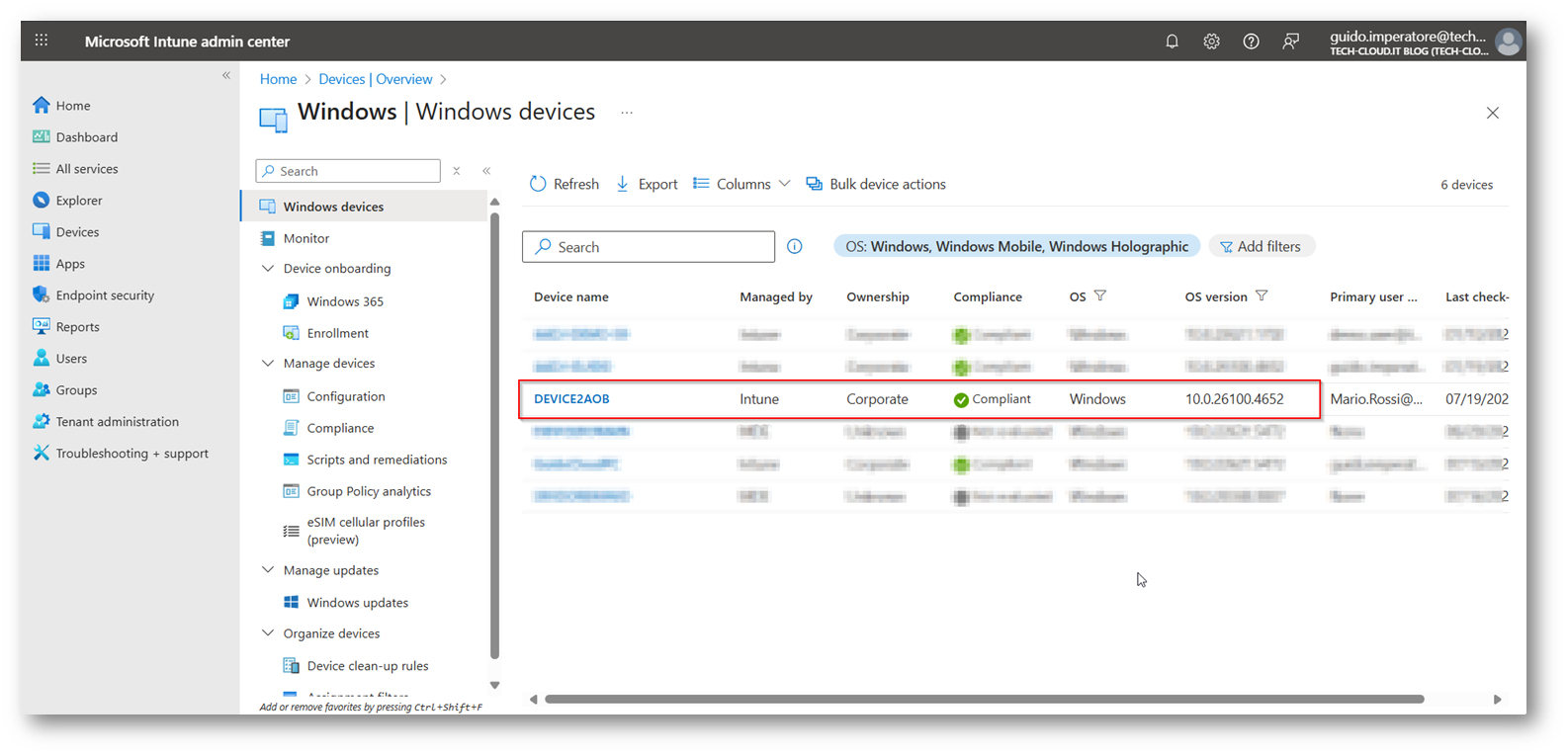
Task: Click the table scroll right arrow
Action: (1497, 699)
